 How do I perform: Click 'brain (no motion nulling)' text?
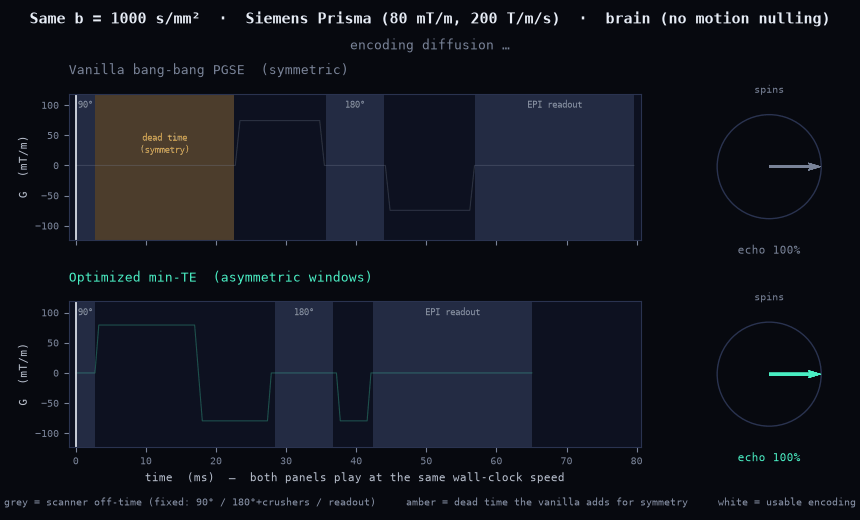tap(717, 18)
